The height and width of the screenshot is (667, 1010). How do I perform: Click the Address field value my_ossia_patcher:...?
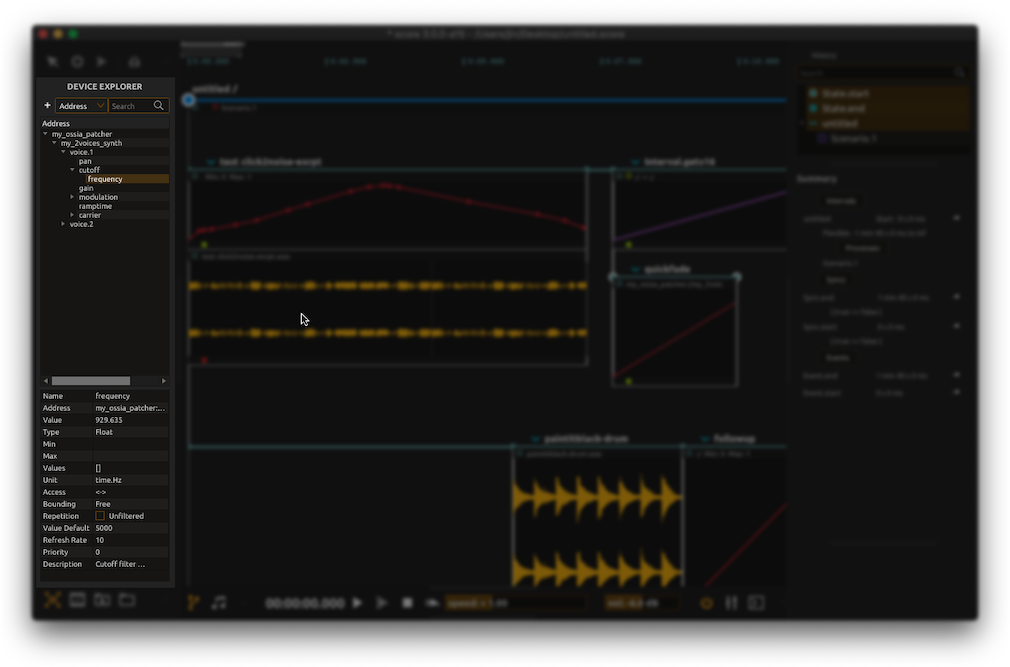click(131, 408)
